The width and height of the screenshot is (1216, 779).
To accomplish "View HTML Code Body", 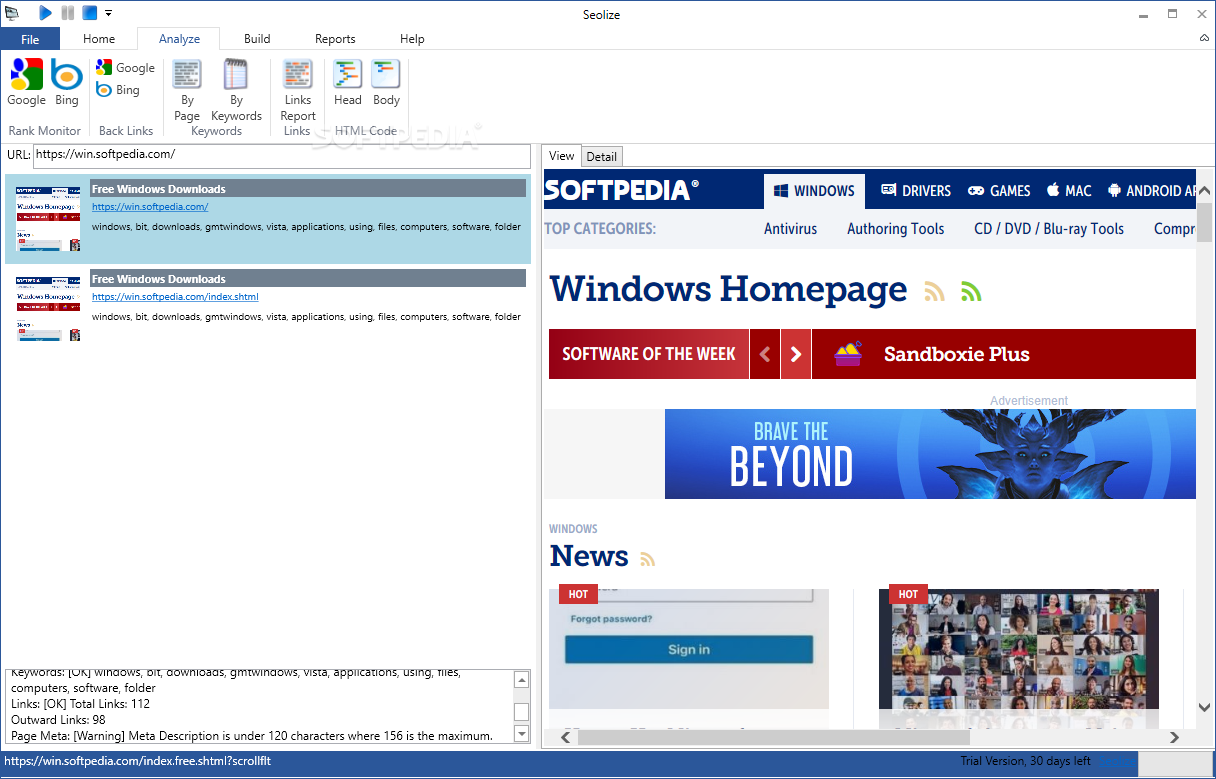I will pos(386,83).
